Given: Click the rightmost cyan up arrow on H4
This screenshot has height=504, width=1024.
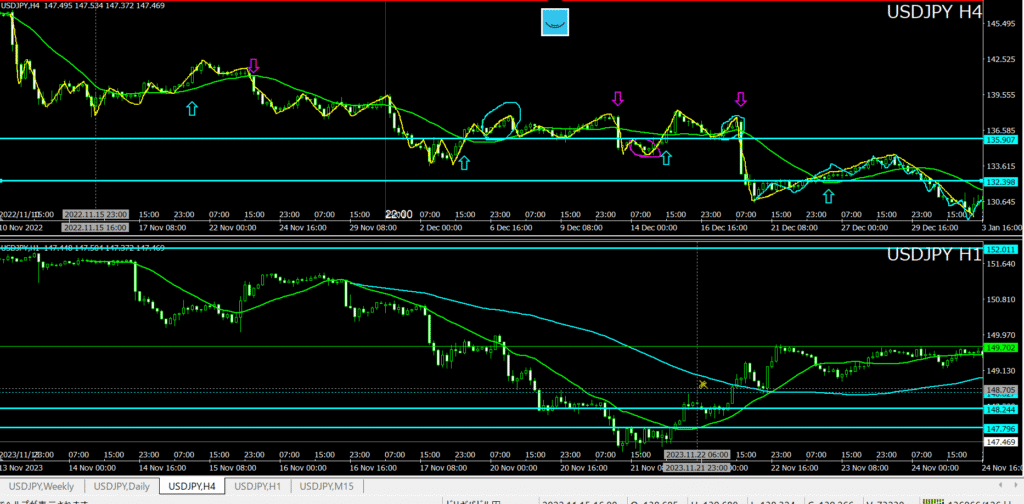Looking at the screenshot, I should coord(828,196).
